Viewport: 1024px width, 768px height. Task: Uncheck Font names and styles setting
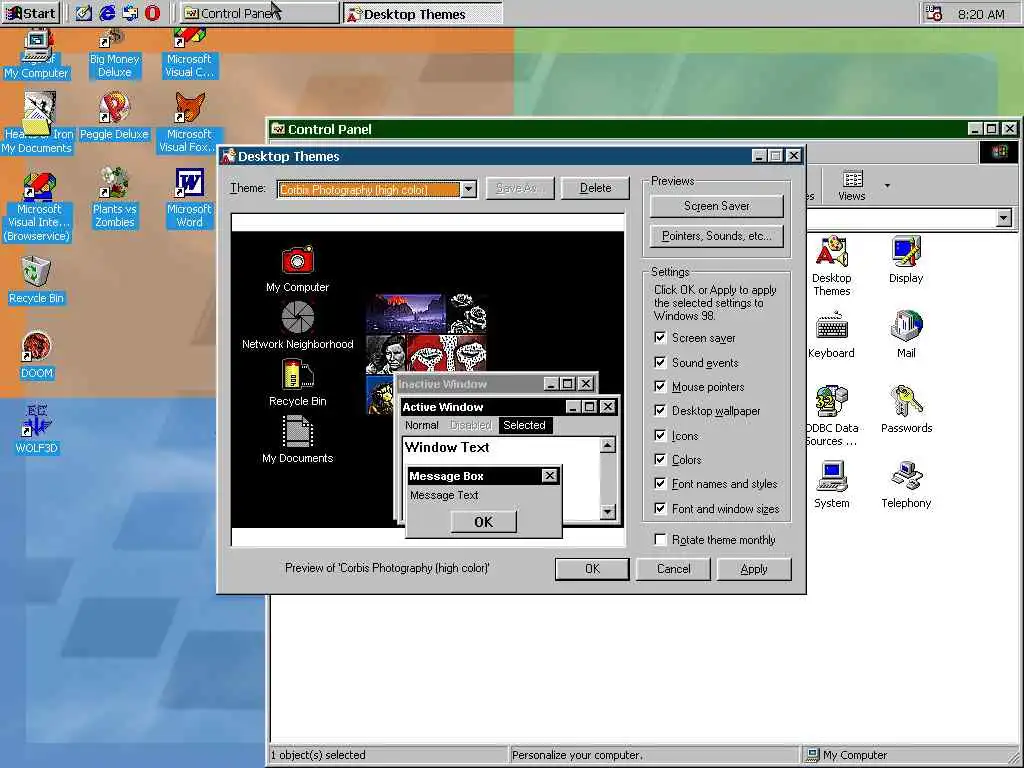660,483
